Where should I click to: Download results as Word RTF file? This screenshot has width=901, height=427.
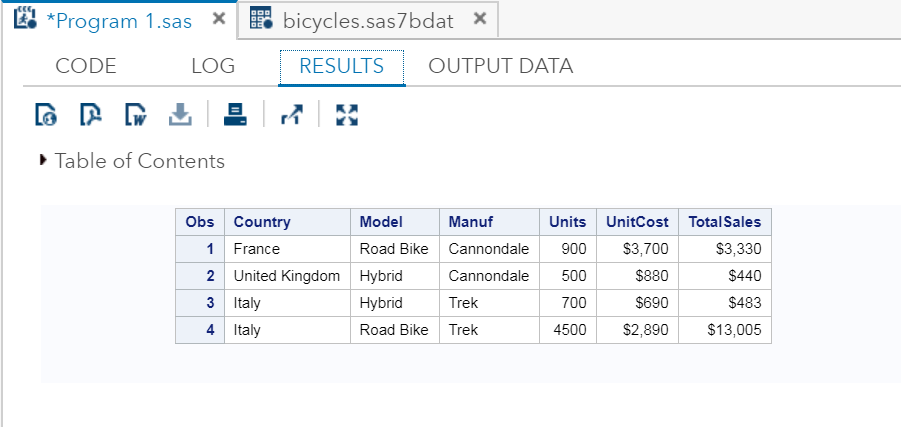tap(135, 116)
